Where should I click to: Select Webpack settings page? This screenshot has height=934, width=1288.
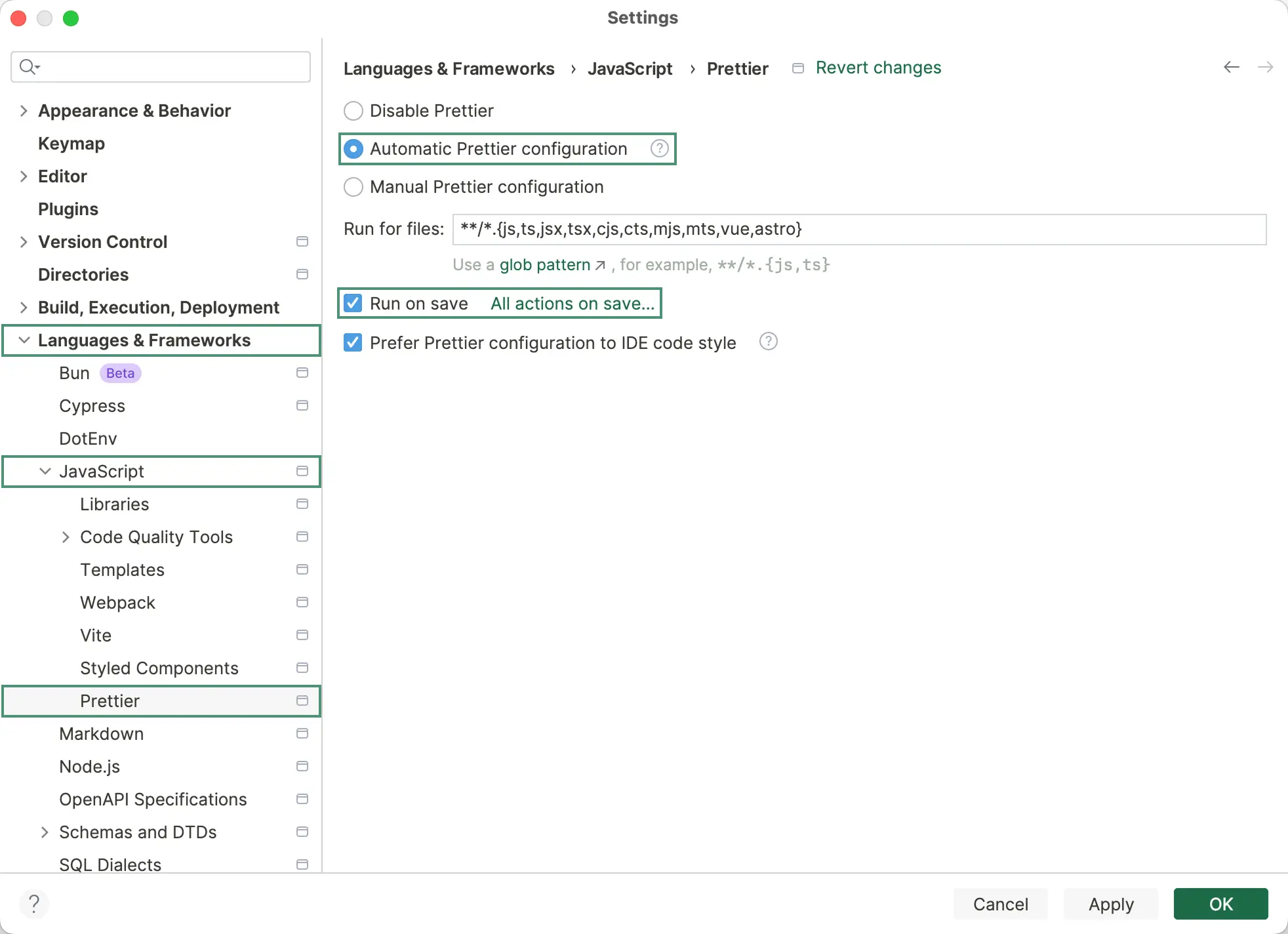[x=117, y=602]
